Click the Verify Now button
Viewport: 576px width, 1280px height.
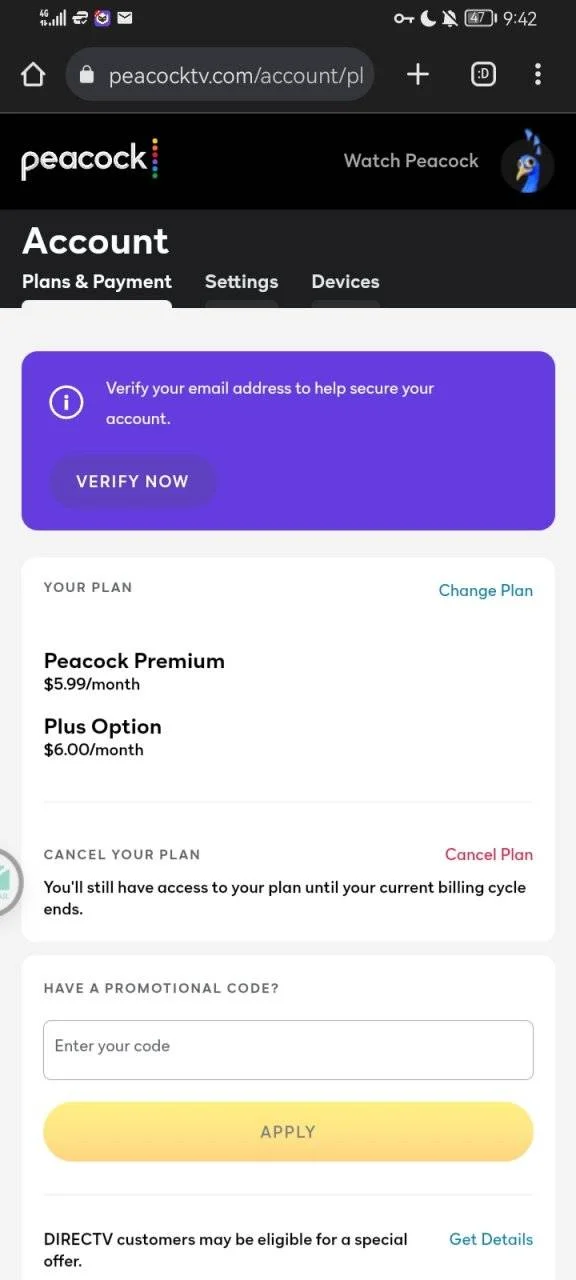pyautogui.click(x=132, y=481)
